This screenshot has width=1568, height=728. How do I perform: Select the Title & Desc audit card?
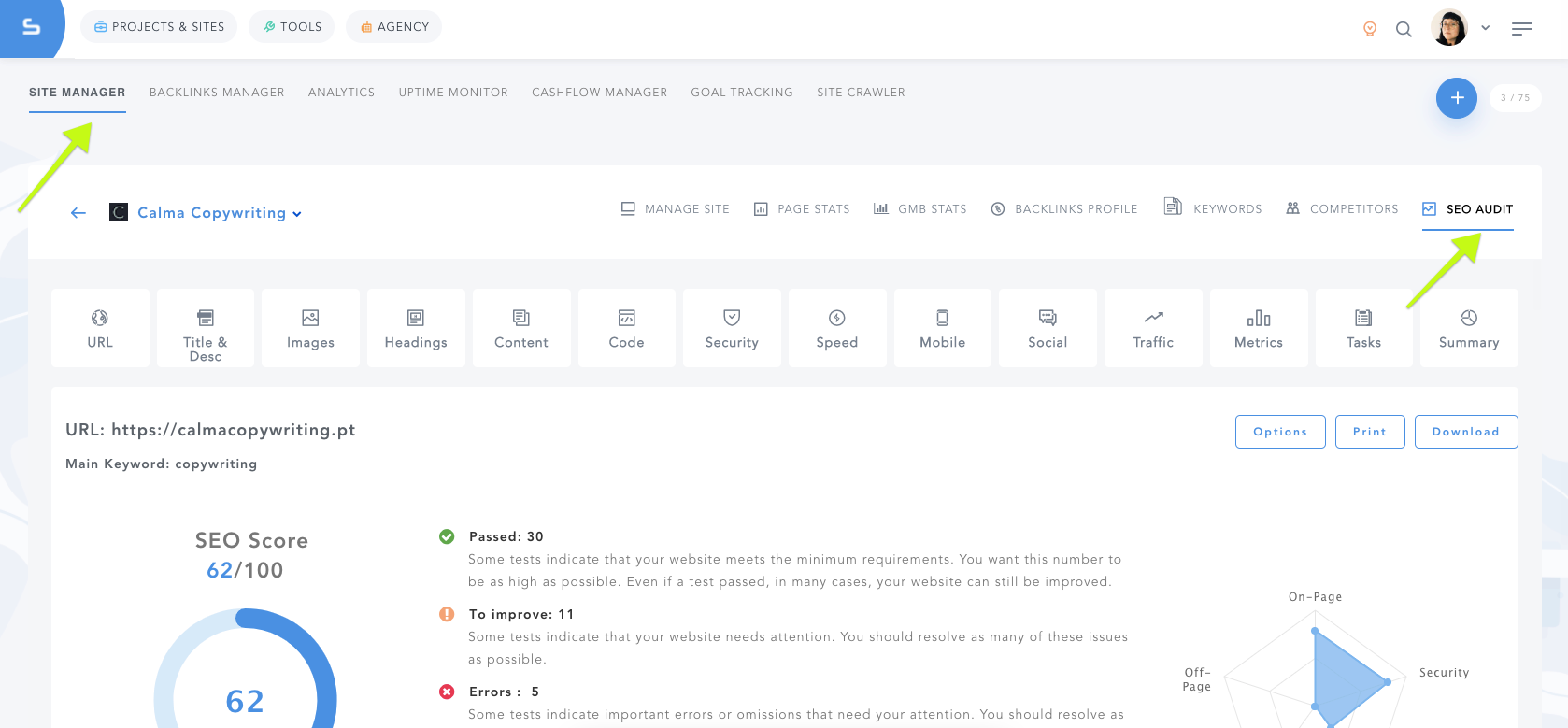(206, 328)
